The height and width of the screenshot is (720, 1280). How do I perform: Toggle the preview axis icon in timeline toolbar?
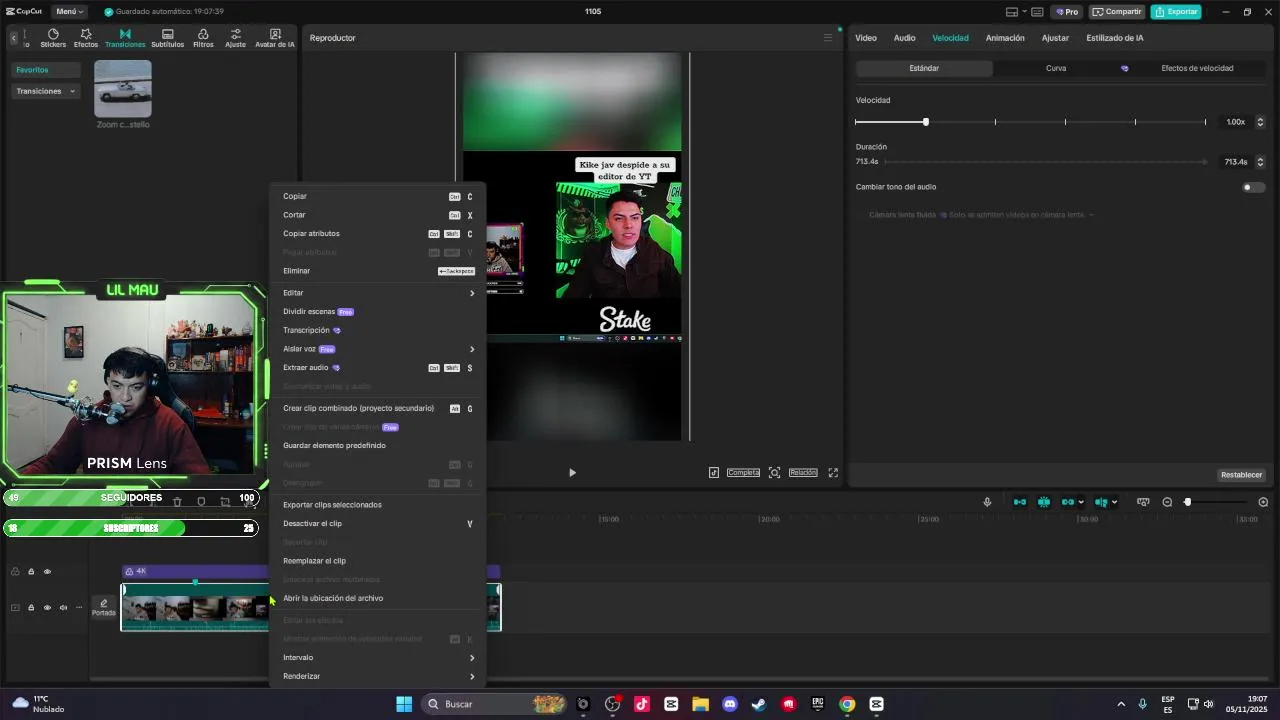pos(1101,502)
